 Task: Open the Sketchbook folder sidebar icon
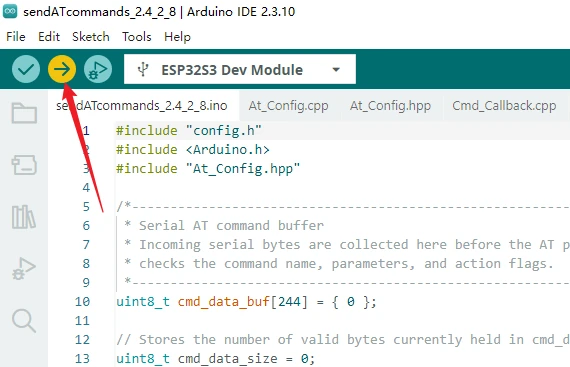(24, 113)
